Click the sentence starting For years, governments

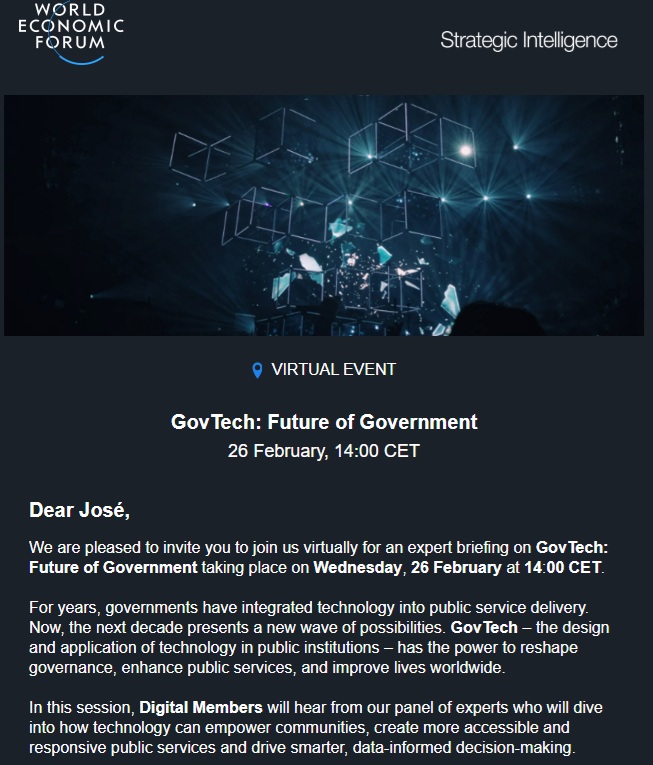[300, 608]
